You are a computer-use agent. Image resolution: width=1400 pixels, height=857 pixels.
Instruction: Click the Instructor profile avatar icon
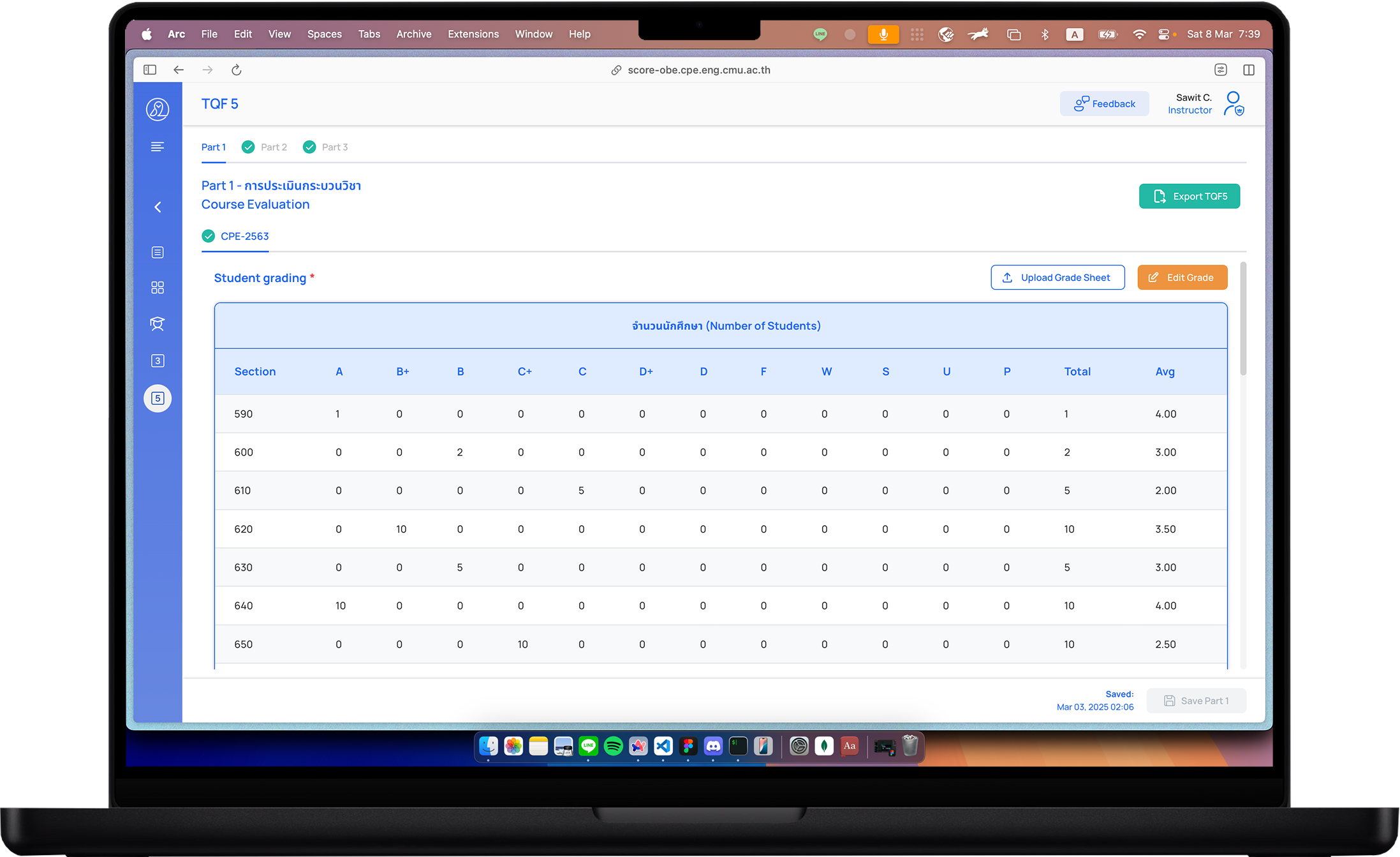(x=1234, y=103)
